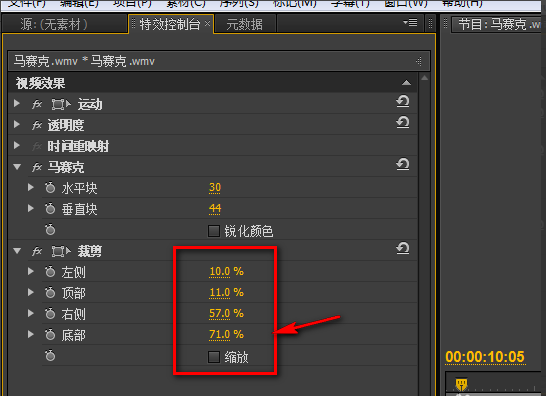Expand the 运动 effect group
546x396 pixels.
[16, 103]
